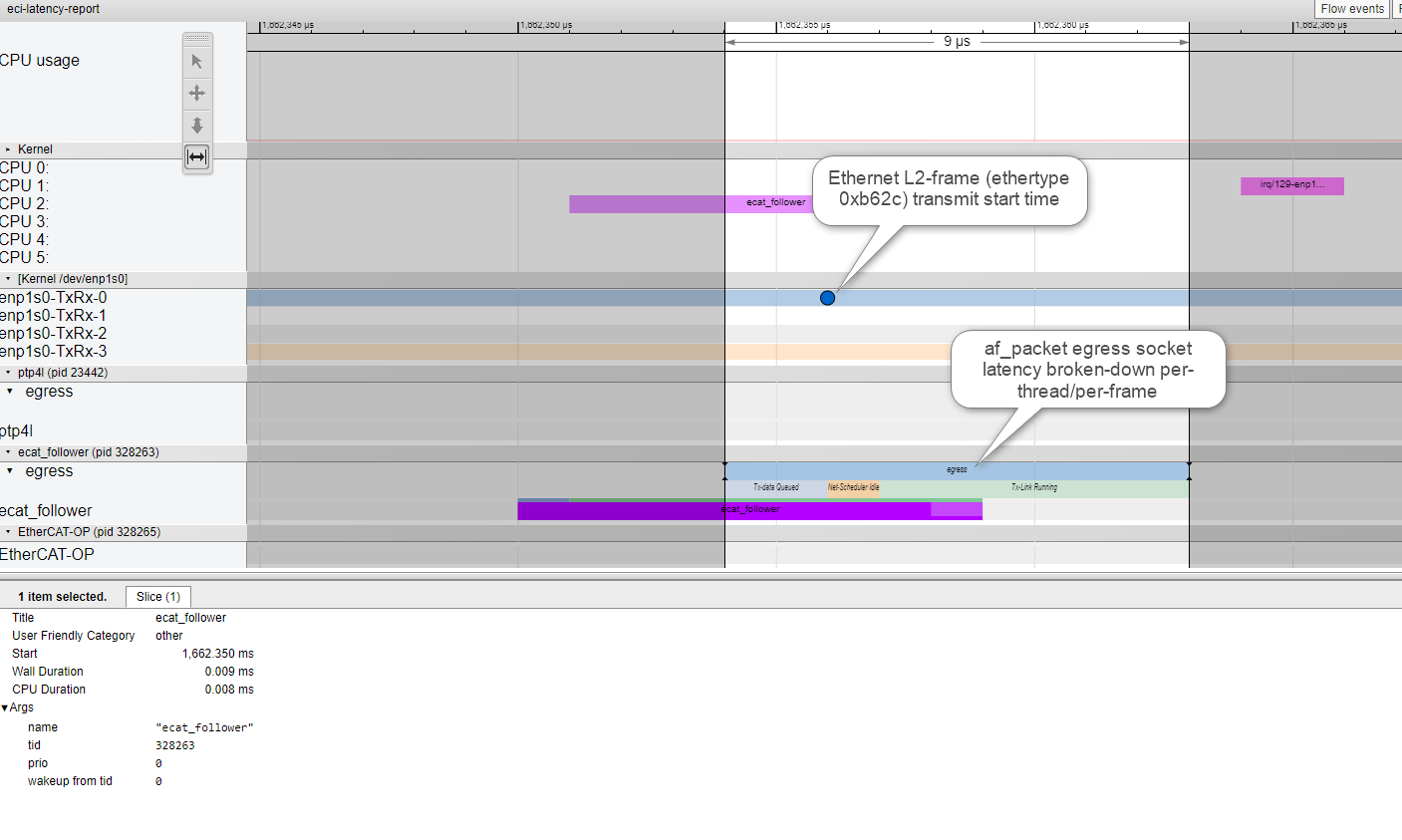
Task: Select the timing range tool
Action: tap(197, 157)
